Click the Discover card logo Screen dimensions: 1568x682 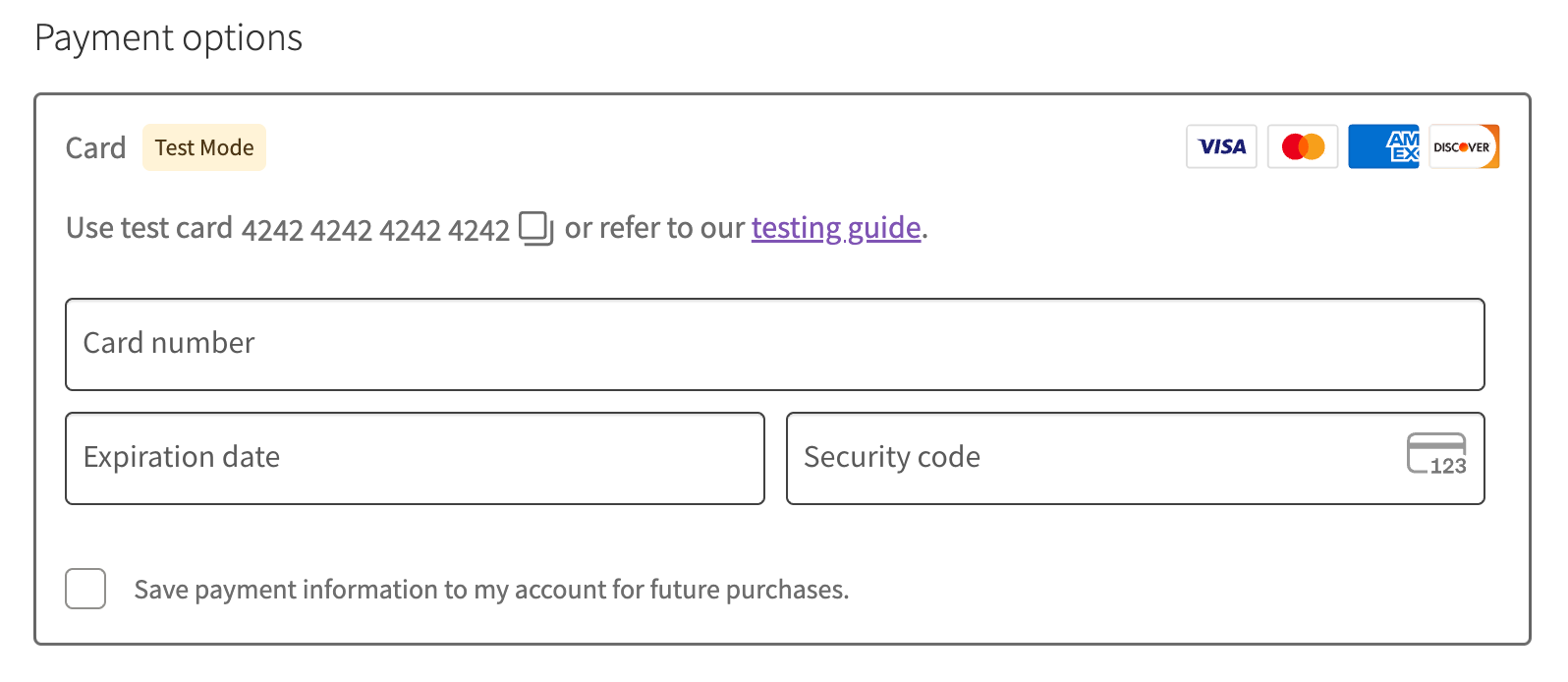pos(1464,145)
